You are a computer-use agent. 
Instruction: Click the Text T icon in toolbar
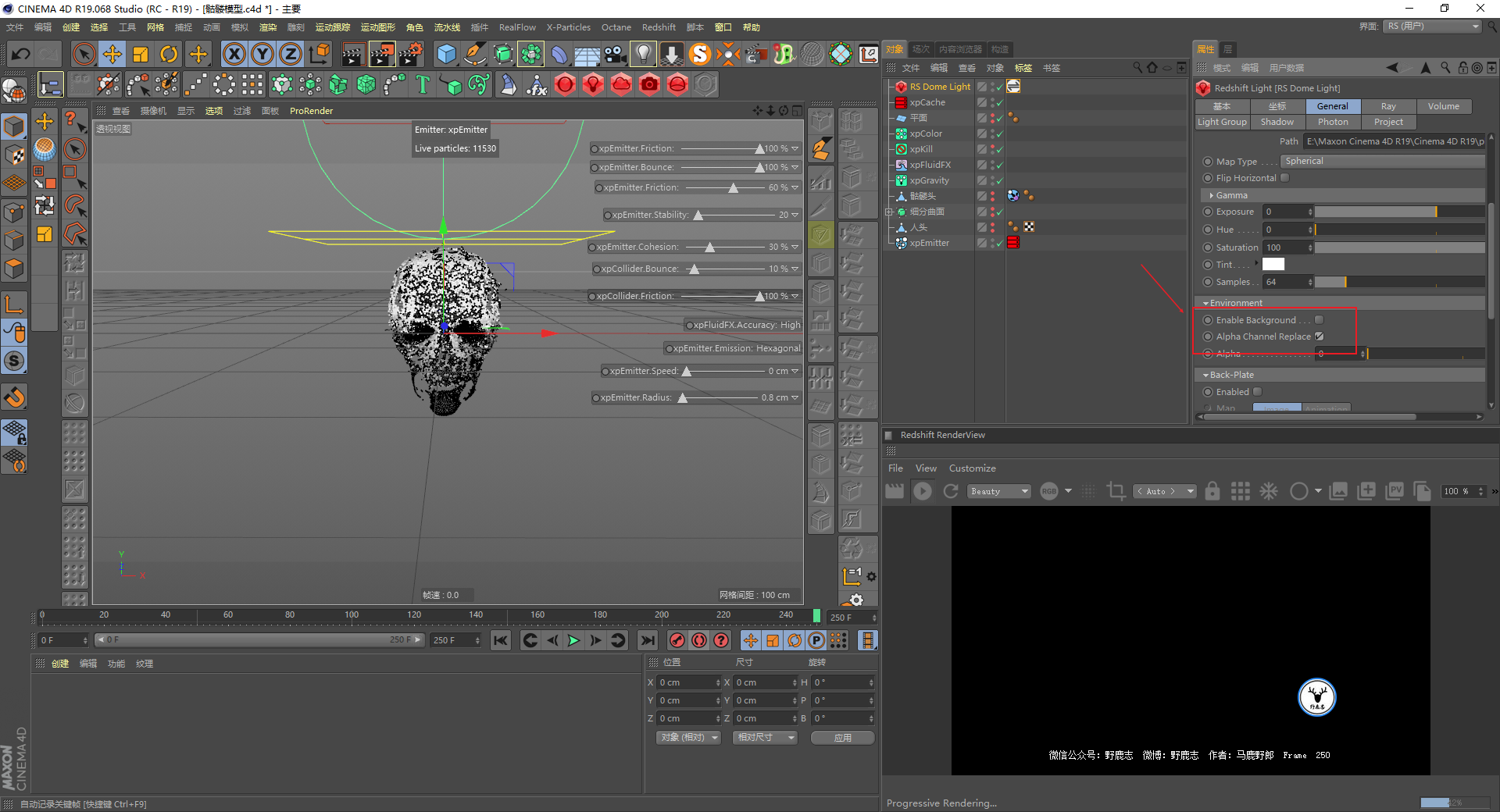(x=423, y=84)
